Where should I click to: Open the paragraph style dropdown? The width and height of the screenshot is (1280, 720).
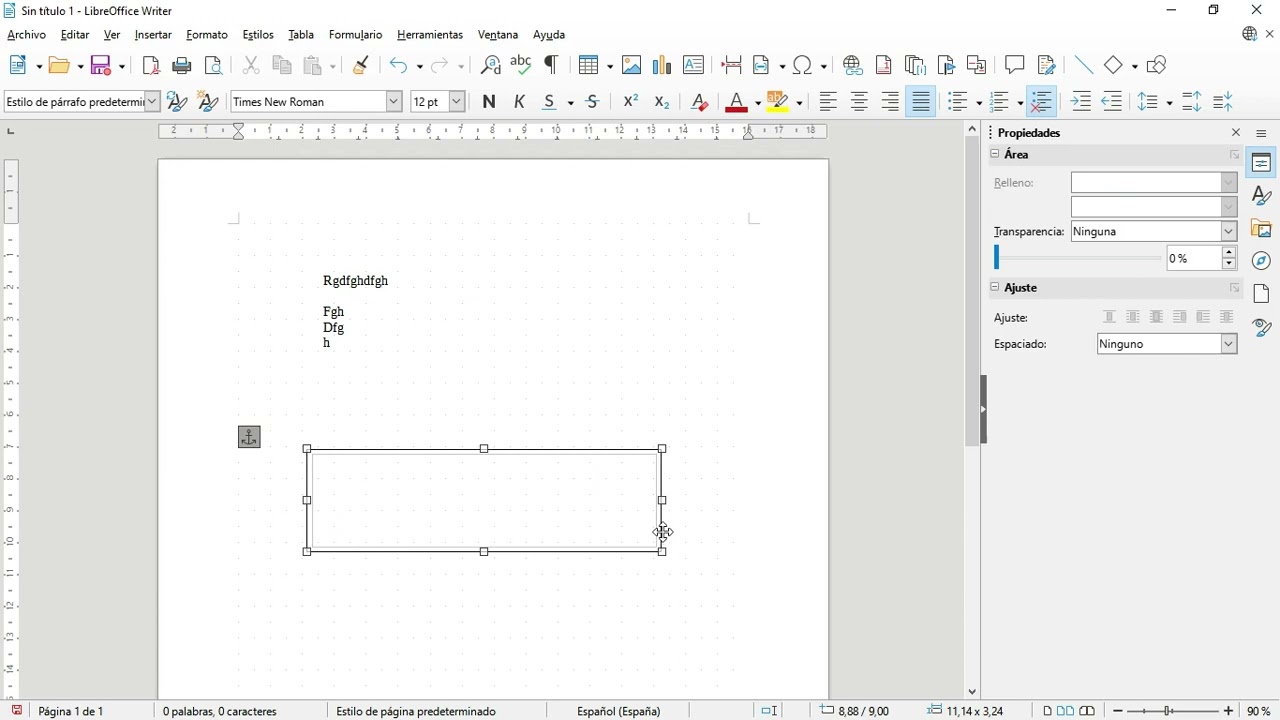152,101
